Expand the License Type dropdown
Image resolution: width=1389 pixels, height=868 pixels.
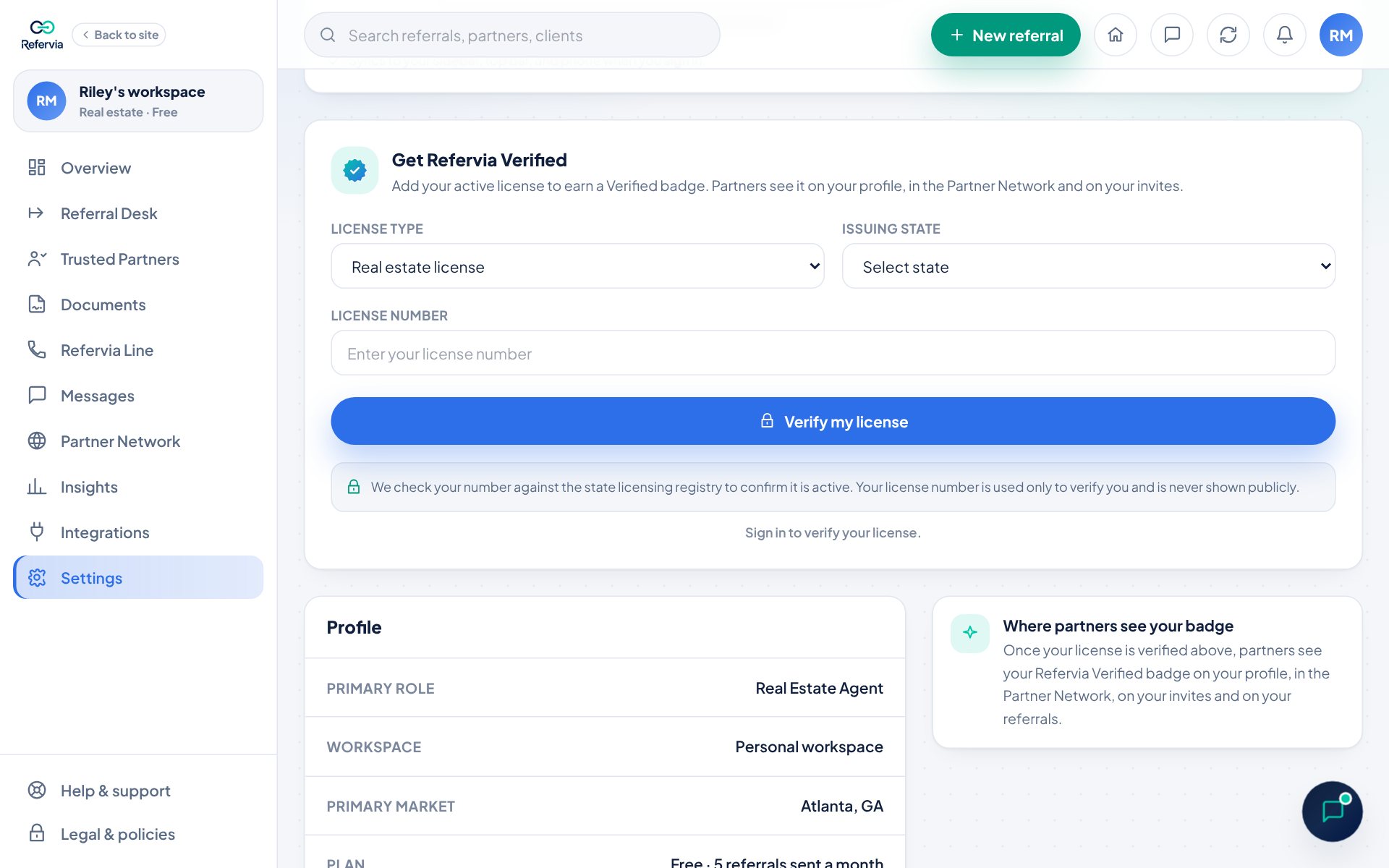(x=577, y=266)
